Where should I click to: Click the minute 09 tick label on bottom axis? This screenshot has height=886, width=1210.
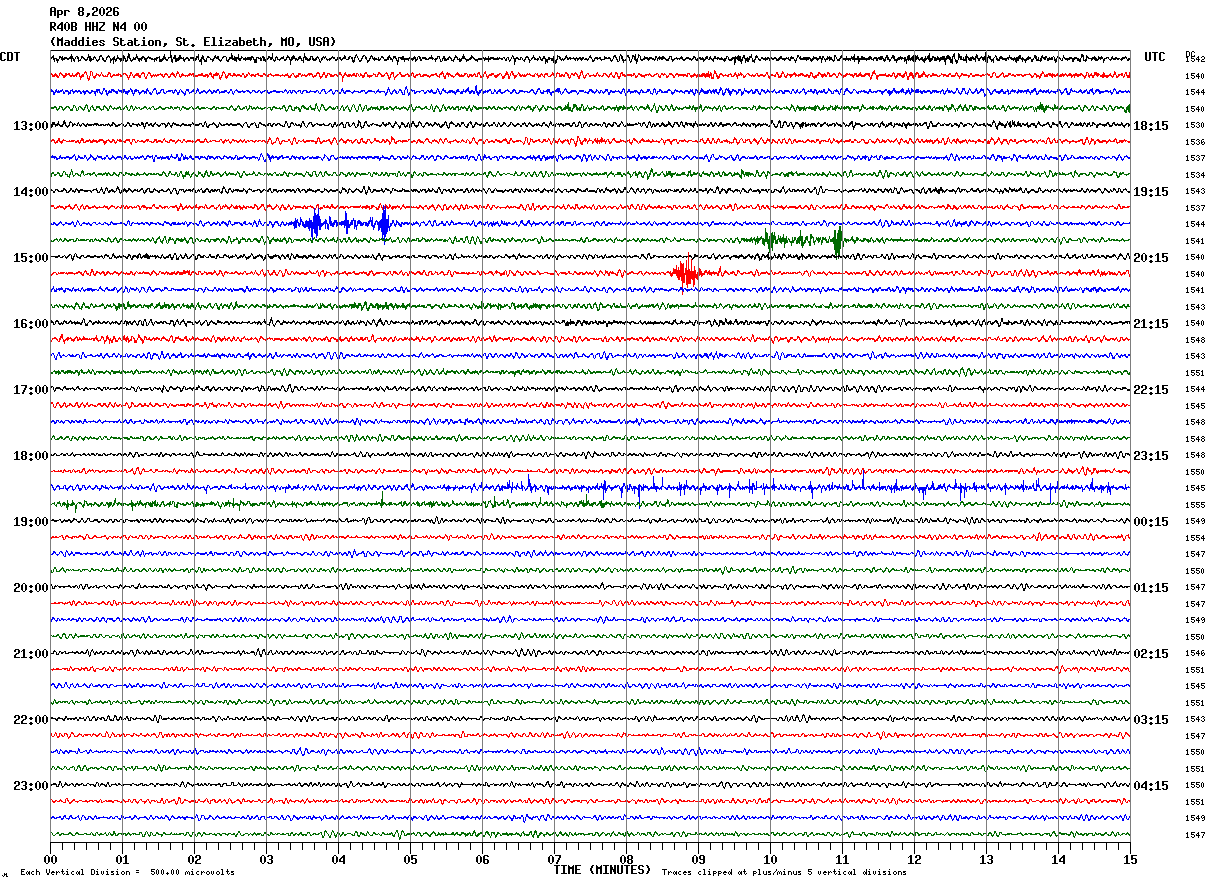[x=698, y=859]
